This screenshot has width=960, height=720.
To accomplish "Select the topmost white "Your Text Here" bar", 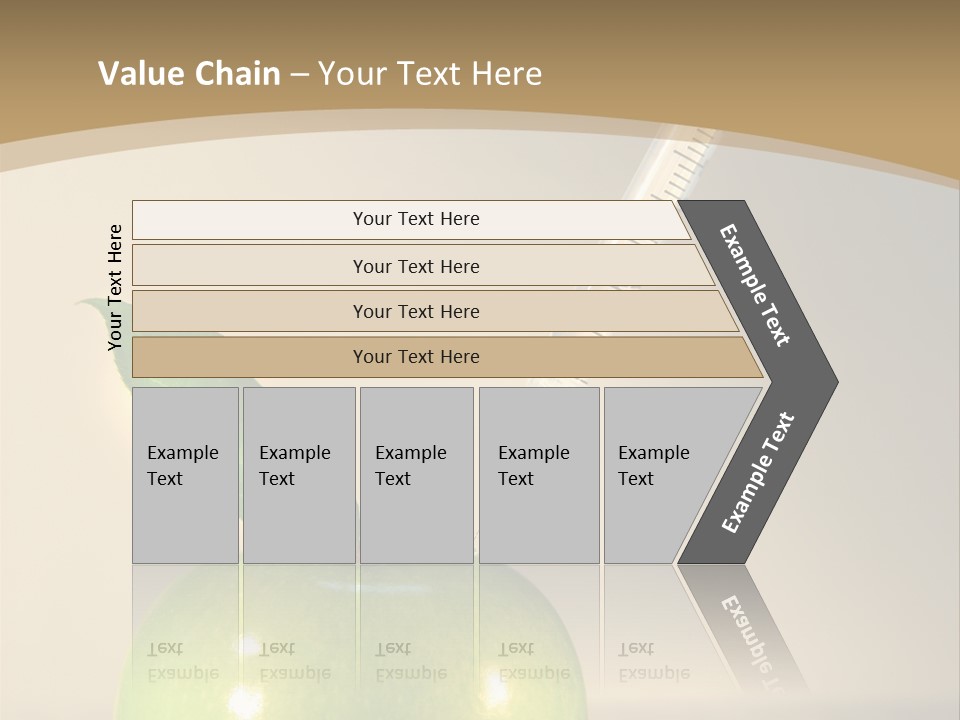I will (x=415, y=219).
